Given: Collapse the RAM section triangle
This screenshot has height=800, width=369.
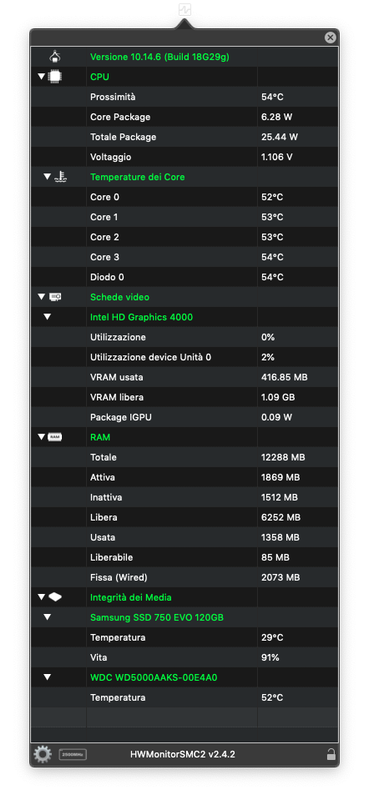Looking at the screenshot, I should (41, 437).
